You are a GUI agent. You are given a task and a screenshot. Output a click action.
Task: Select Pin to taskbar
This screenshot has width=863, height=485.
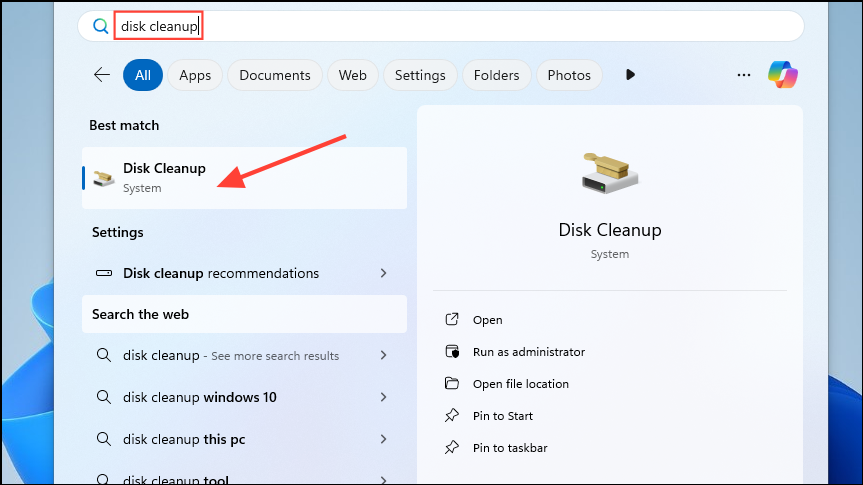click(510, 448)
